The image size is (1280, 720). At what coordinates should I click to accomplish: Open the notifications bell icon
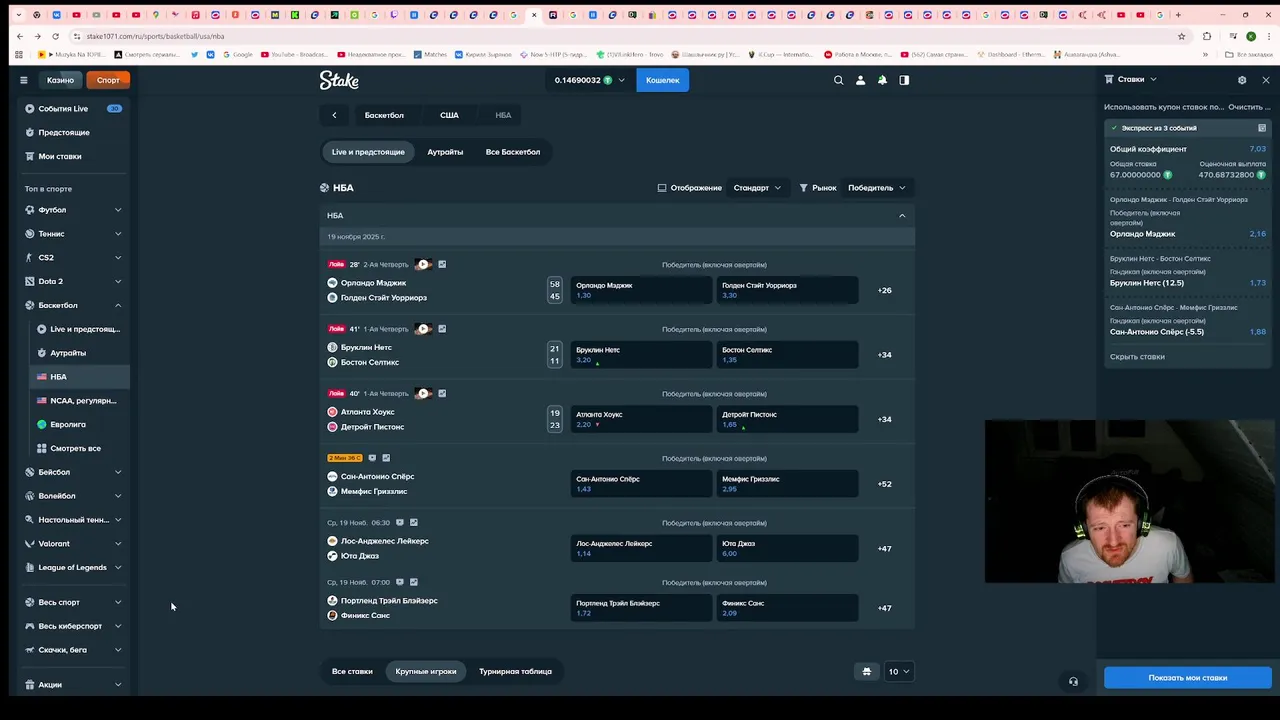[x=882, y=80]
